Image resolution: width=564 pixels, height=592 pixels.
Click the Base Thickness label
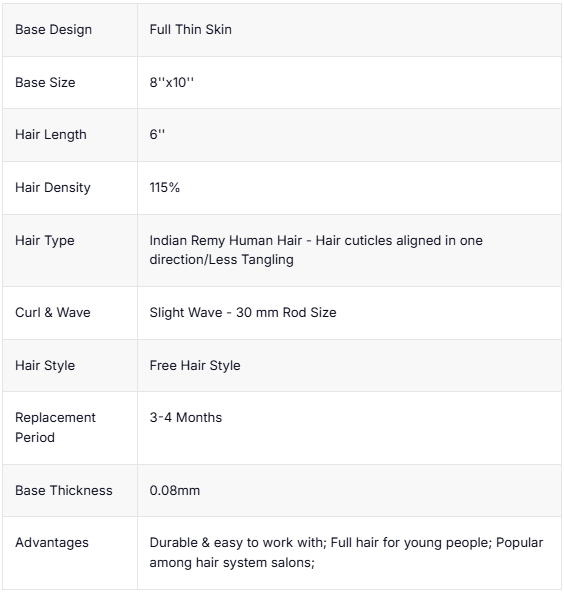pos(64,490)
